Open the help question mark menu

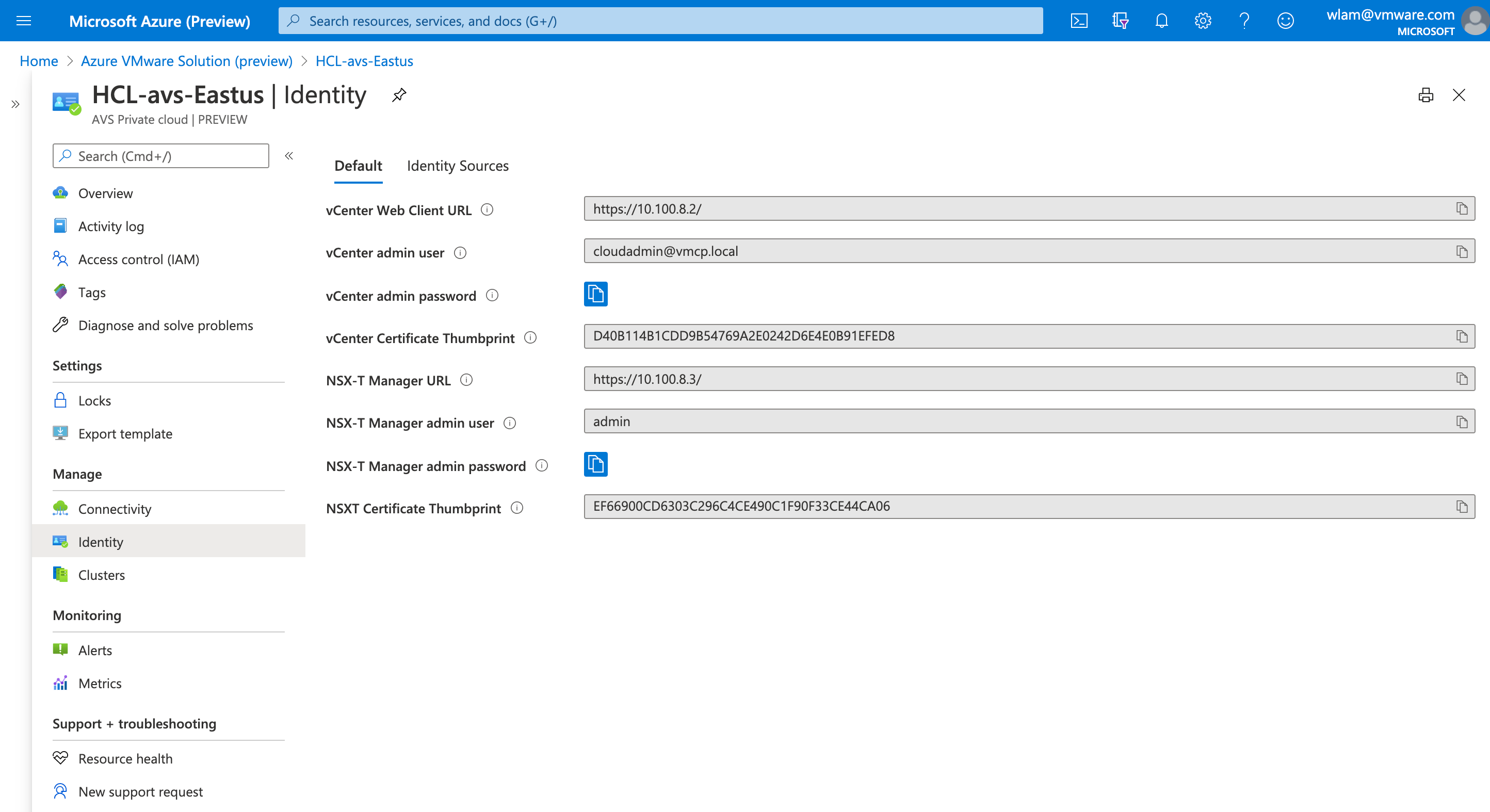(x=1244, y=20)
